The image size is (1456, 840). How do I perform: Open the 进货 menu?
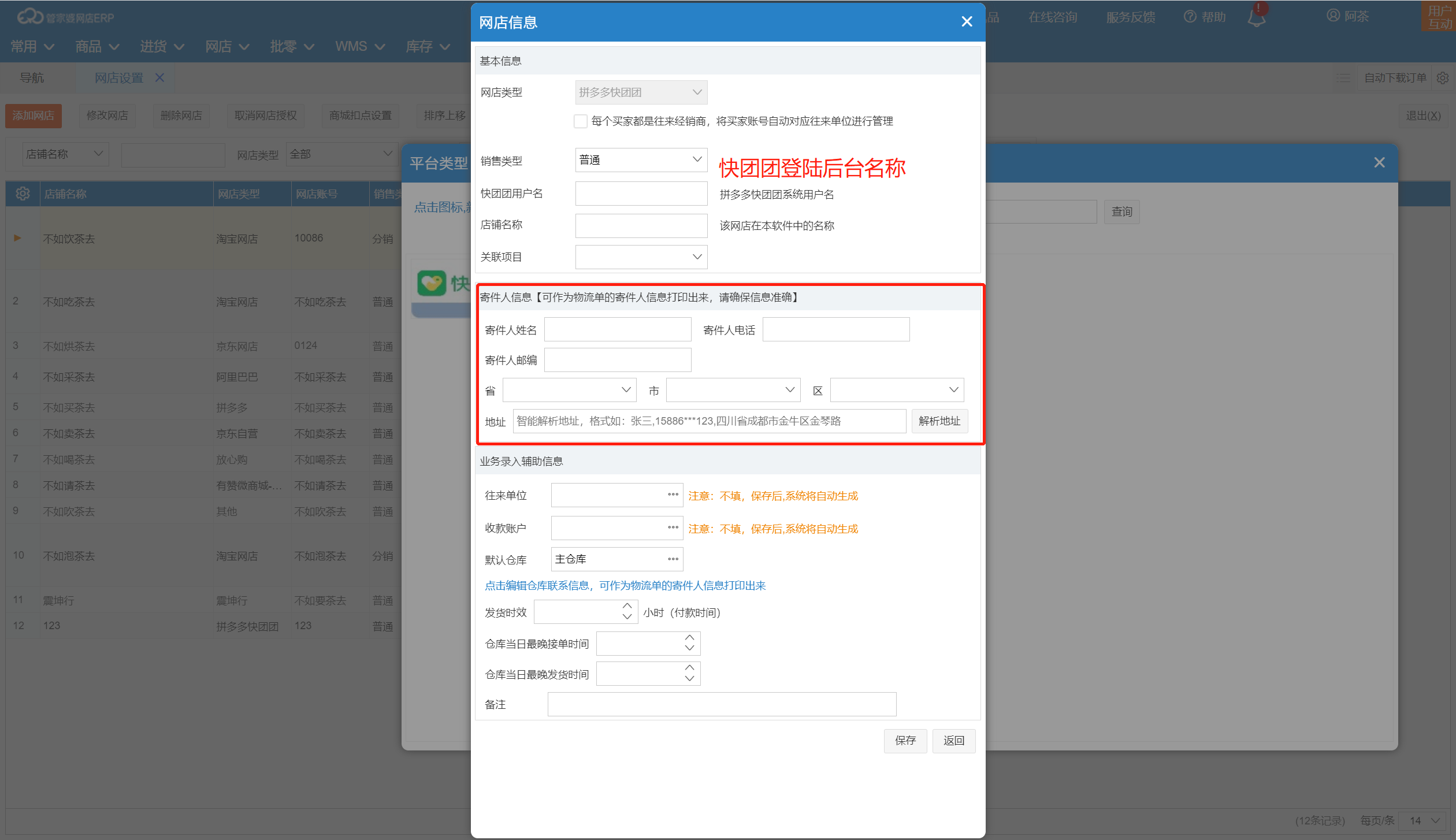(162, 46)
